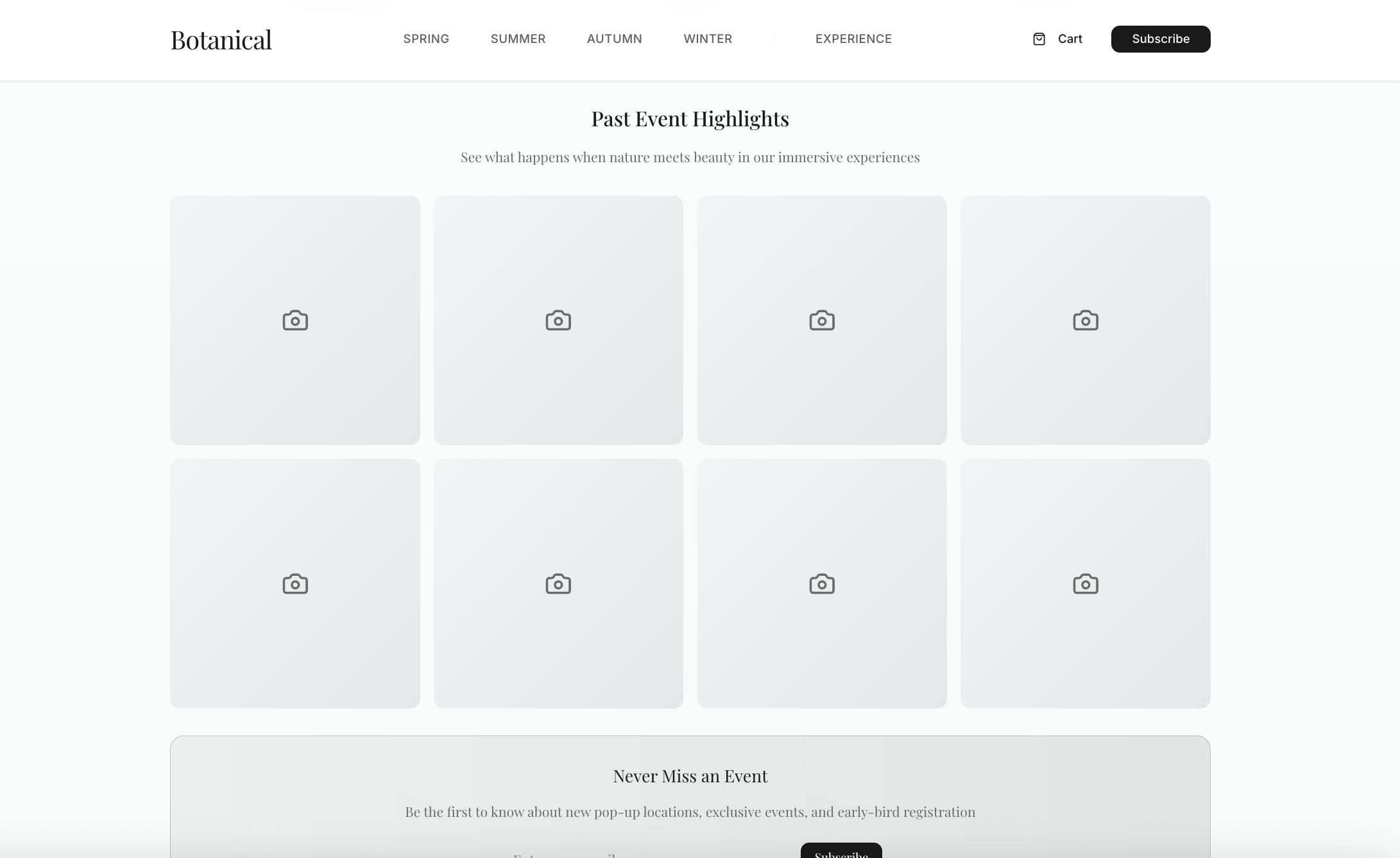The image size is (1400, 858).
Task: Select Autumn in the navigation bar
Action: (614, 39)
